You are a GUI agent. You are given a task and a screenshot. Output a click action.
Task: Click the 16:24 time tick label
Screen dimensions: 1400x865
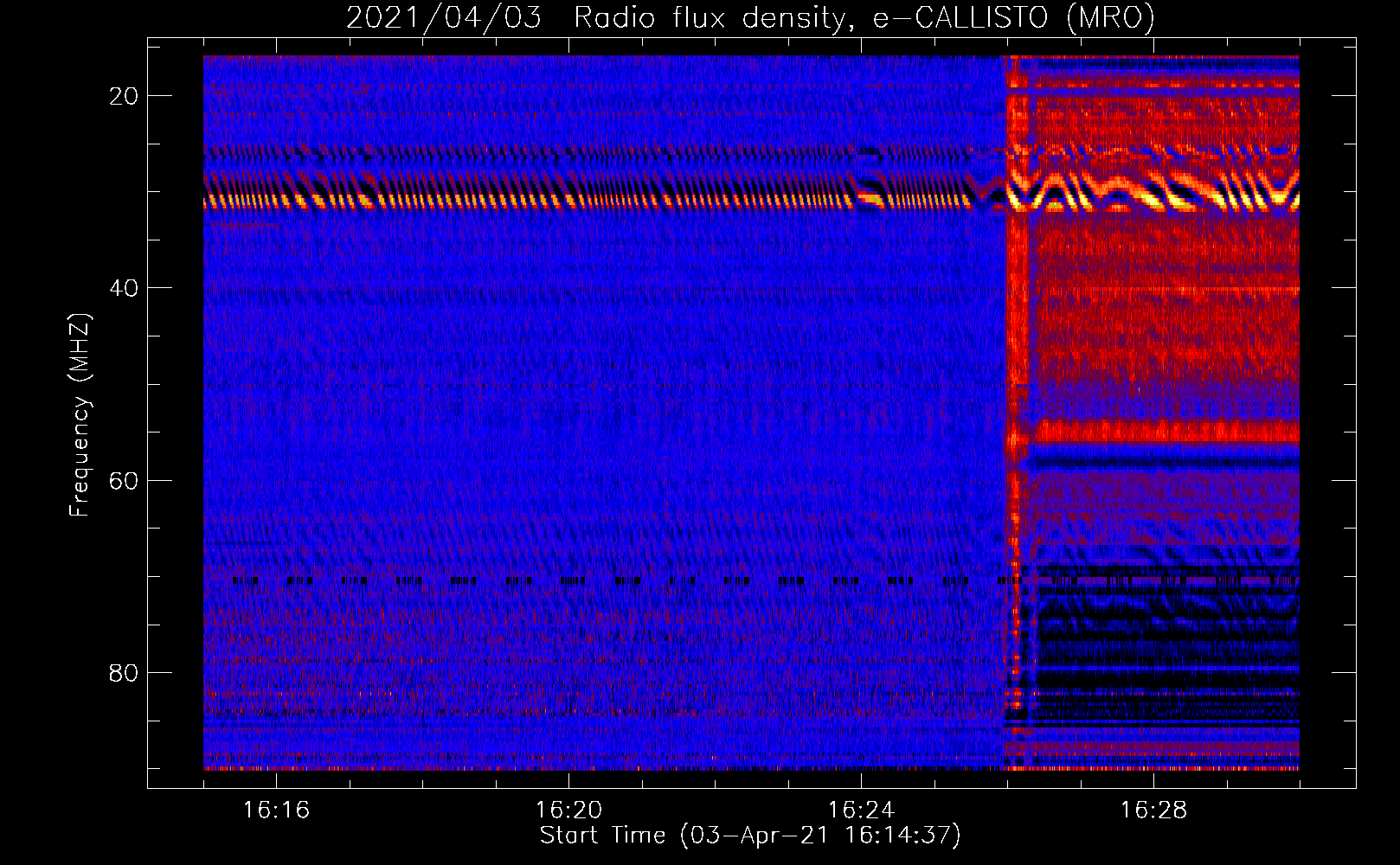point(861,810)
